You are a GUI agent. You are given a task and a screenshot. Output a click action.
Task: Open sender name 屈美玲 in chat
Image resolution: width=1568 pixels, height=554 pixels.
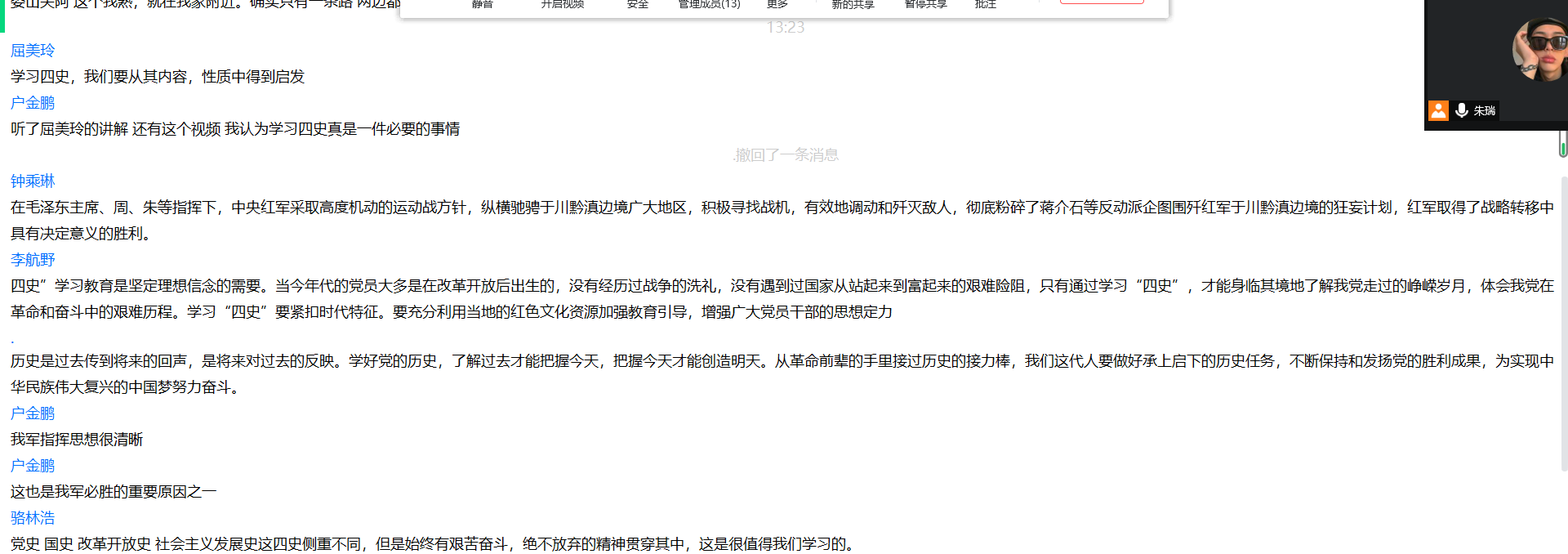33,51
